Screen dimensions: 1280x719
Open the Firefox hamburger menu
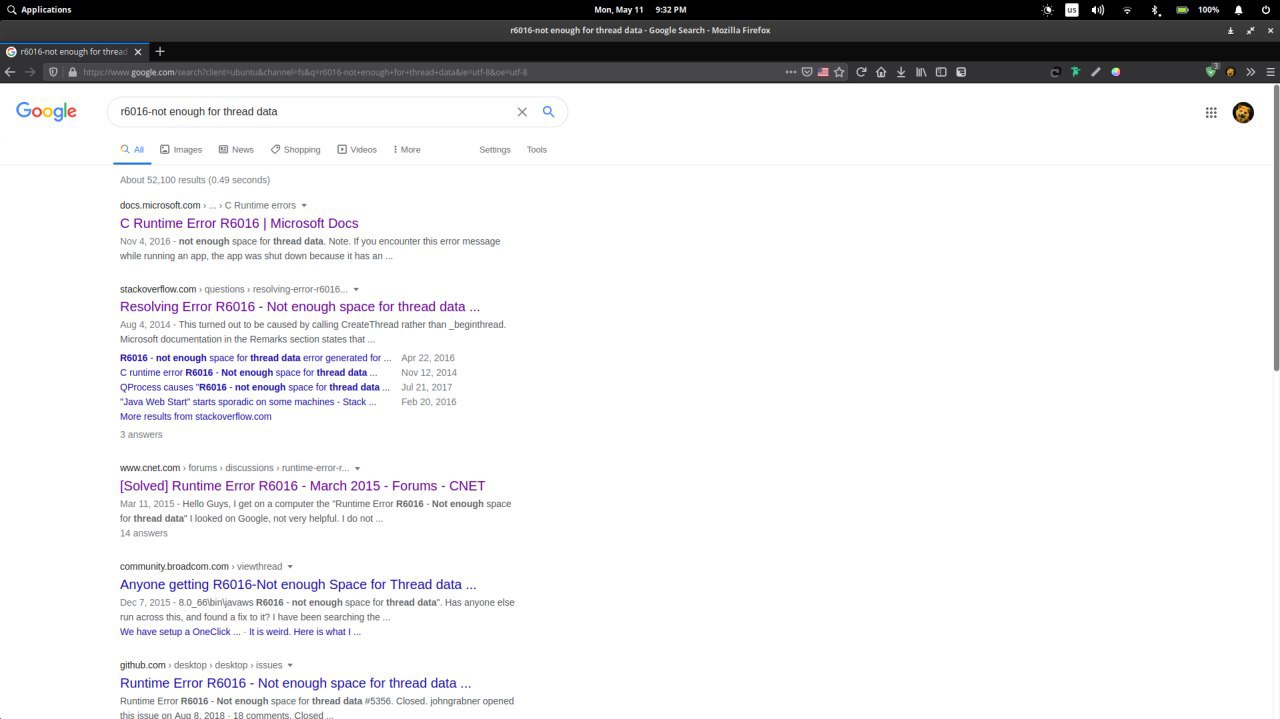pos(1269,72)
